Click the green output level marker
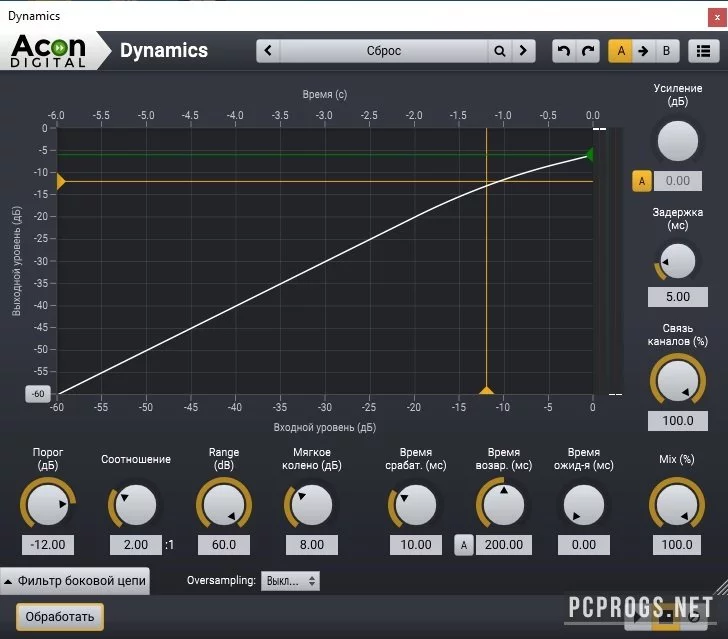Image resolution: width=728 pixels, height=639 pixels. (589, 154)
